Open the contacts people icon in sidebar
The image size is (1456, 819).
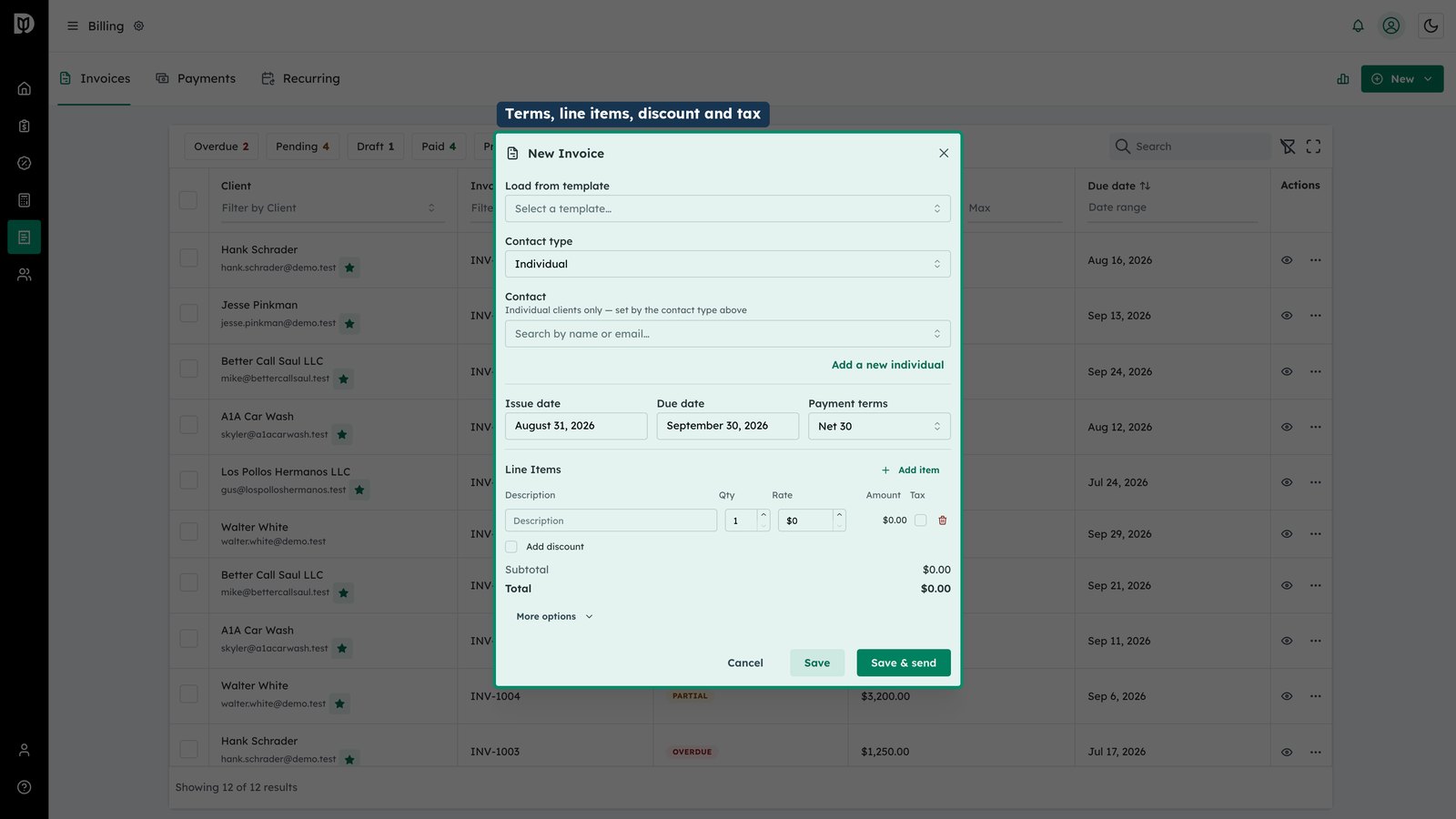point(25,274)
